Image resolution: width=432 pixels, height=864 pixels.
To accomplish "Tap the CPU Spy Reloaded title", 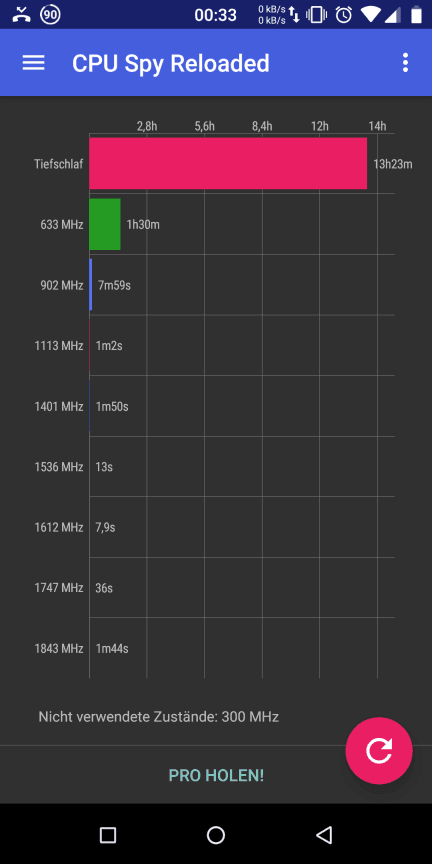I will (x=171, y=63).
